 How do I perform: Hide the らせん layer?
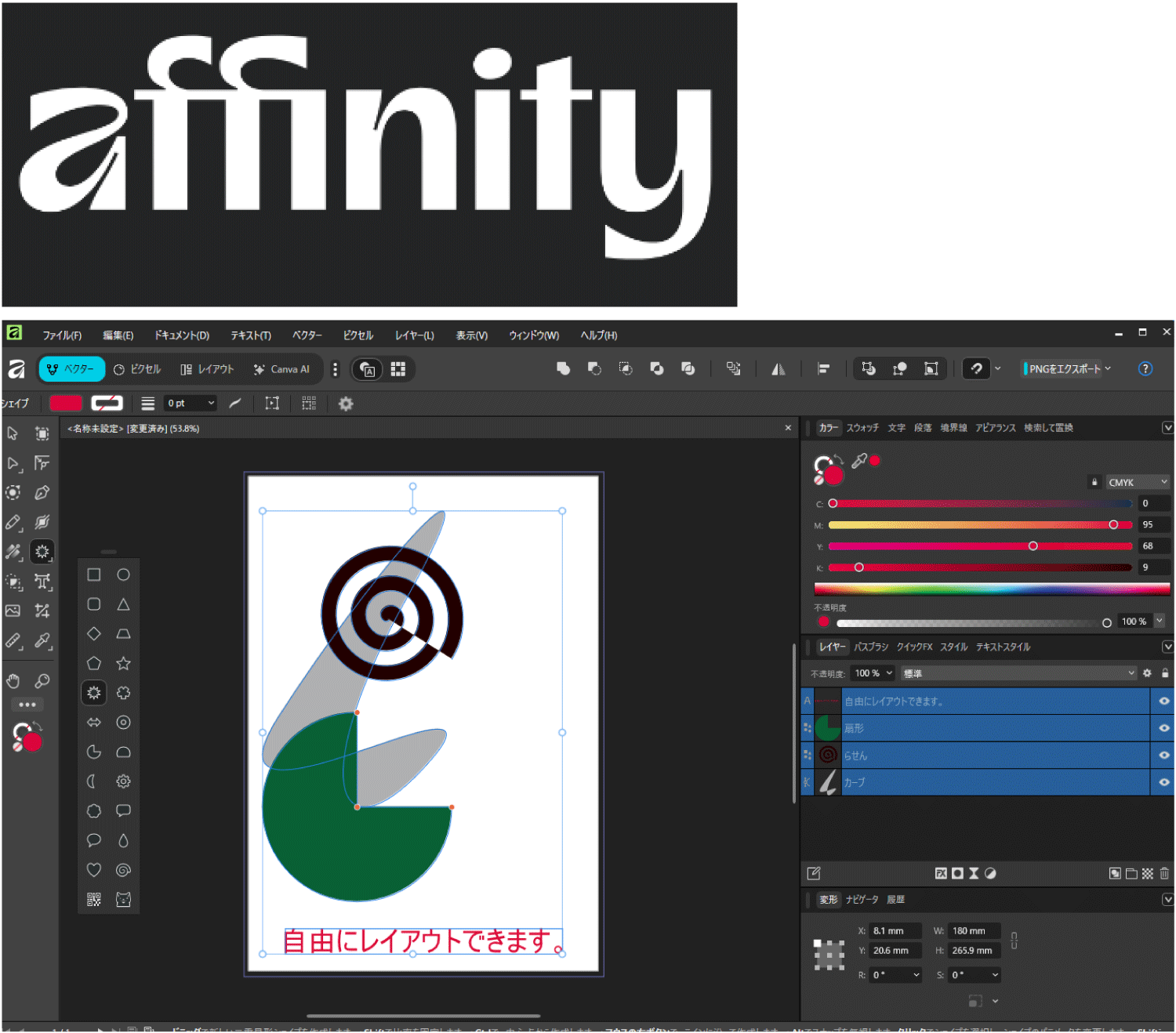[1163, 756]
